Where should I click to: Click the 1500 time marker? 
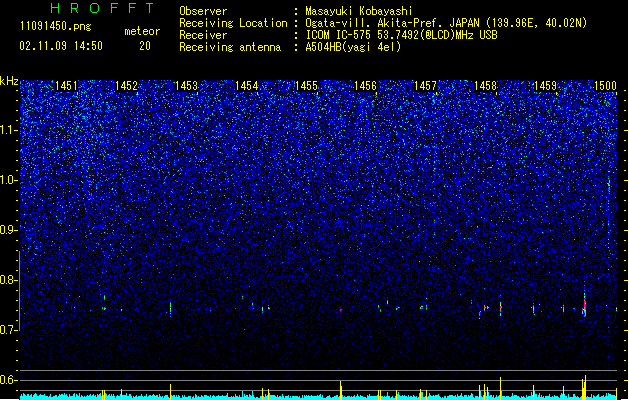pos(605,86)
